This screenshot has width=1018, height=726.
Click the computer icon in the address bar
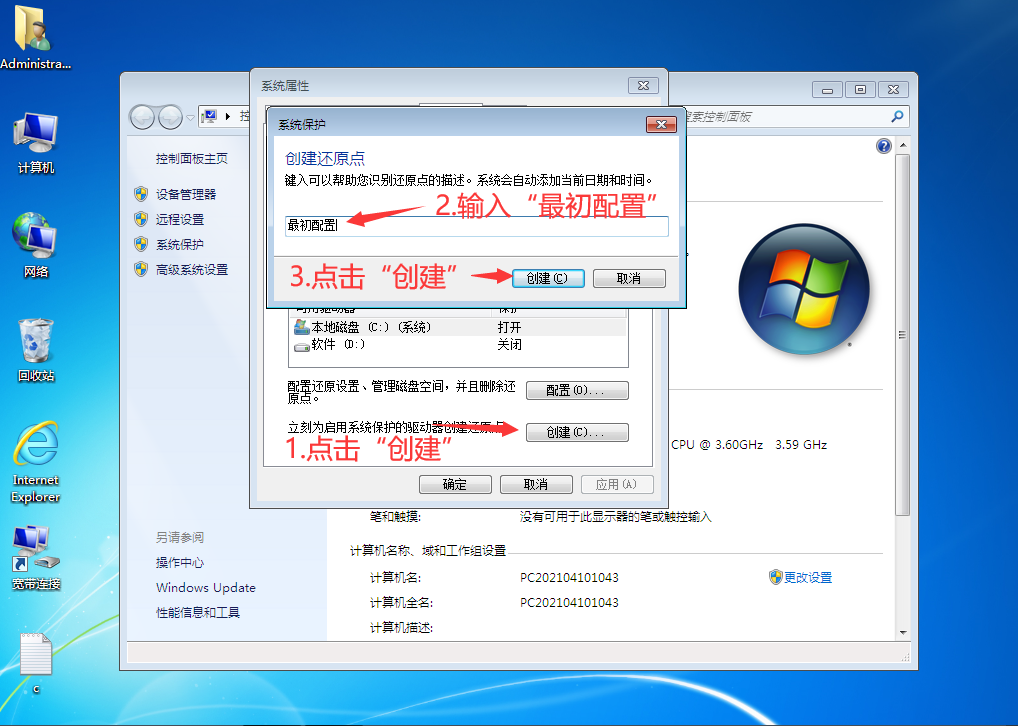pyautogui.click(x=209, y=117)
